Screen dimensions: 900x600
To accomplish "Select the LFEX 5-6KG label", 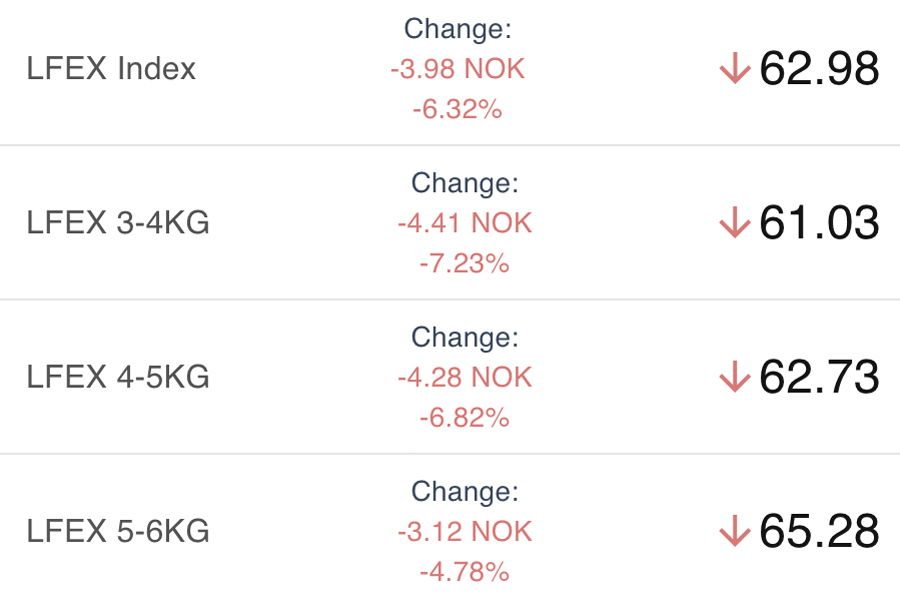I will coord(118,531).
